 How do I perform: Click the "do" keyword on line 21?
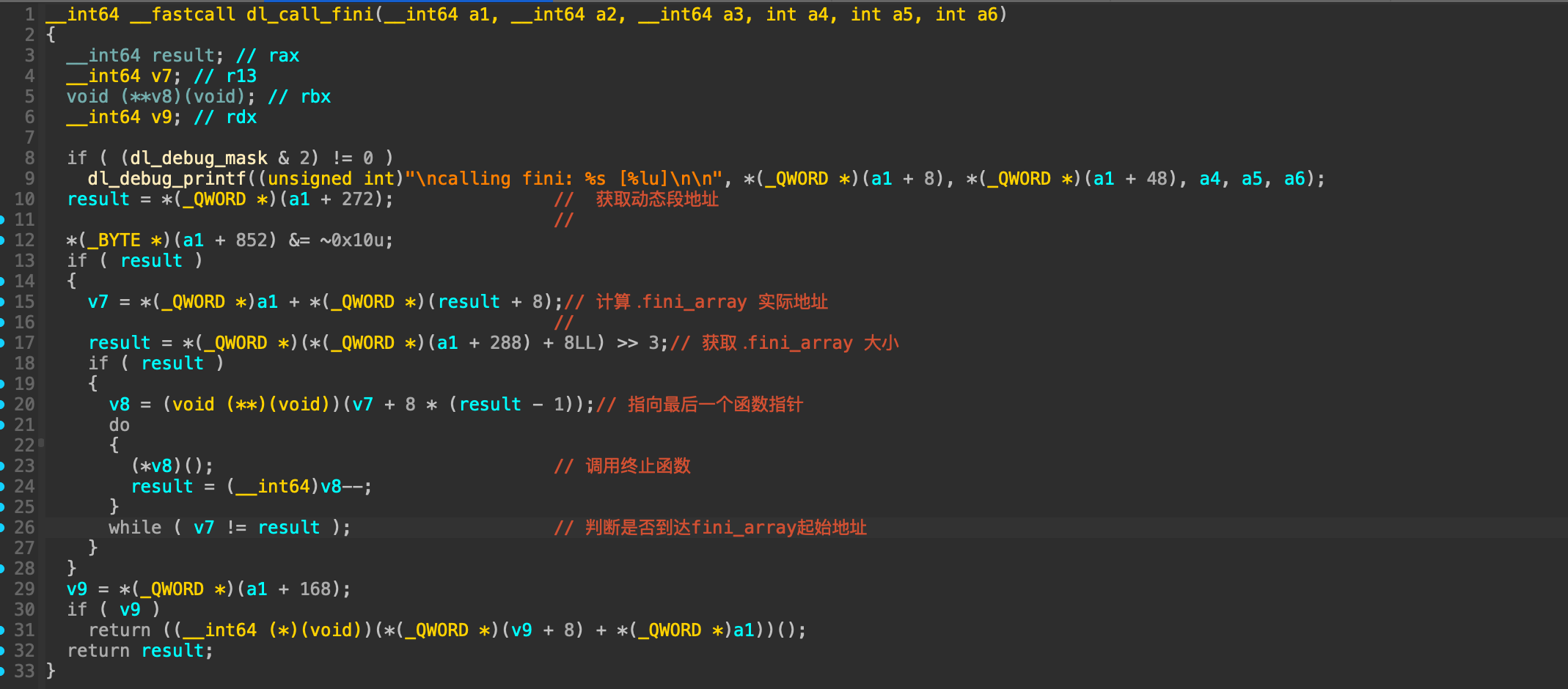click(119, 425)
